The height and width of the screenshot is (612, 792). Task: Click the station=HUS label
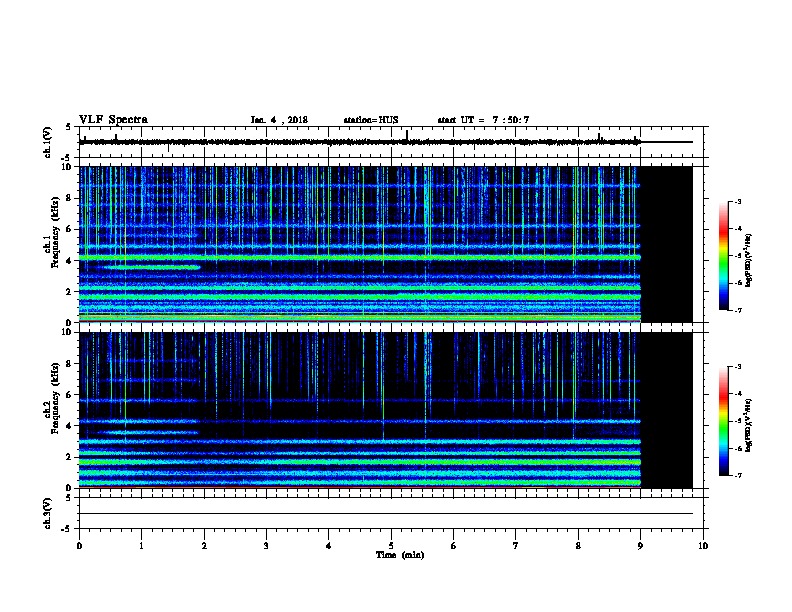371,120
